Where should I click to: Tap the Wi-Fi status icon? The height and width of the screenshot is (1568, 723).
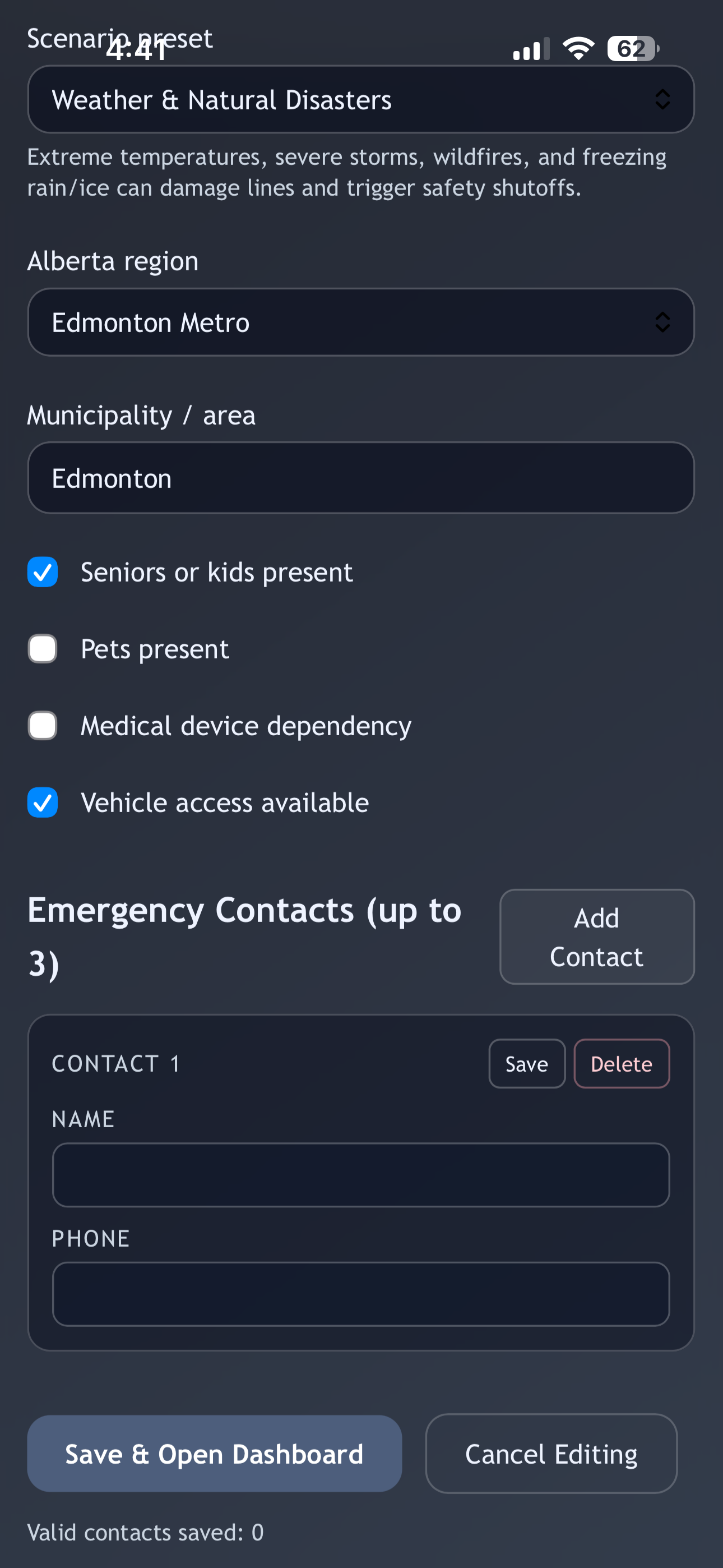point(578,49)
